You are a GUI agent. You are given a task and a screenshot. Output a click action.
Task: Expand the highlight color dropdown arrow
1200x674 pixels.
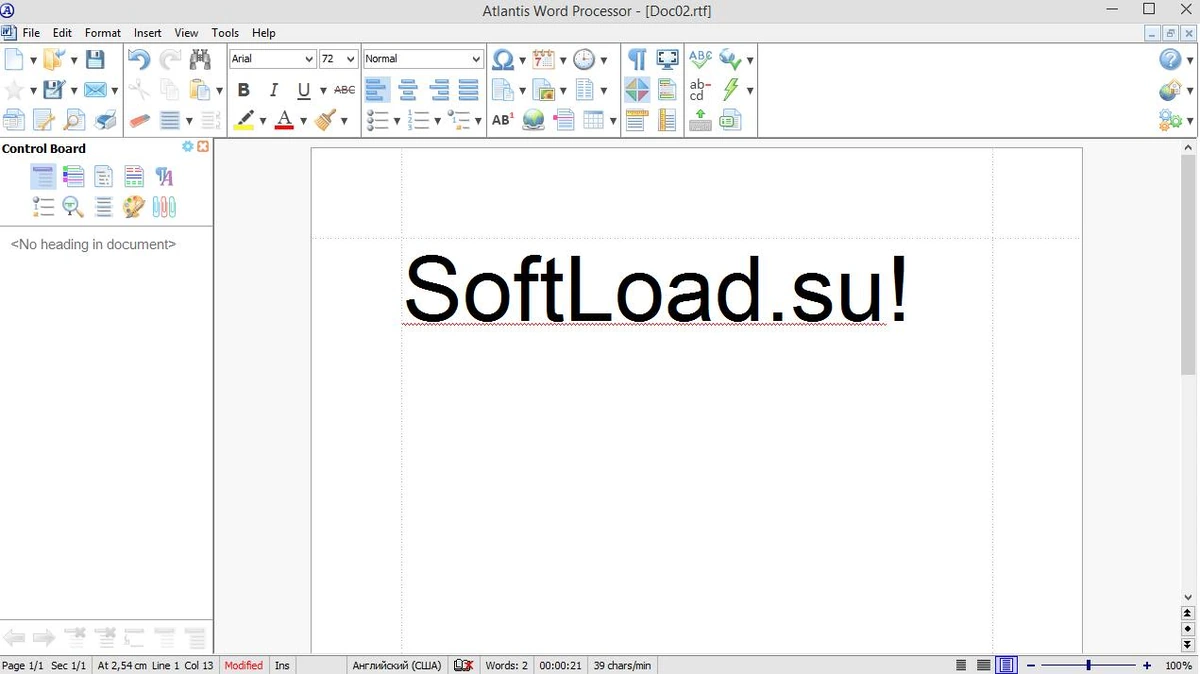[263, 121]
